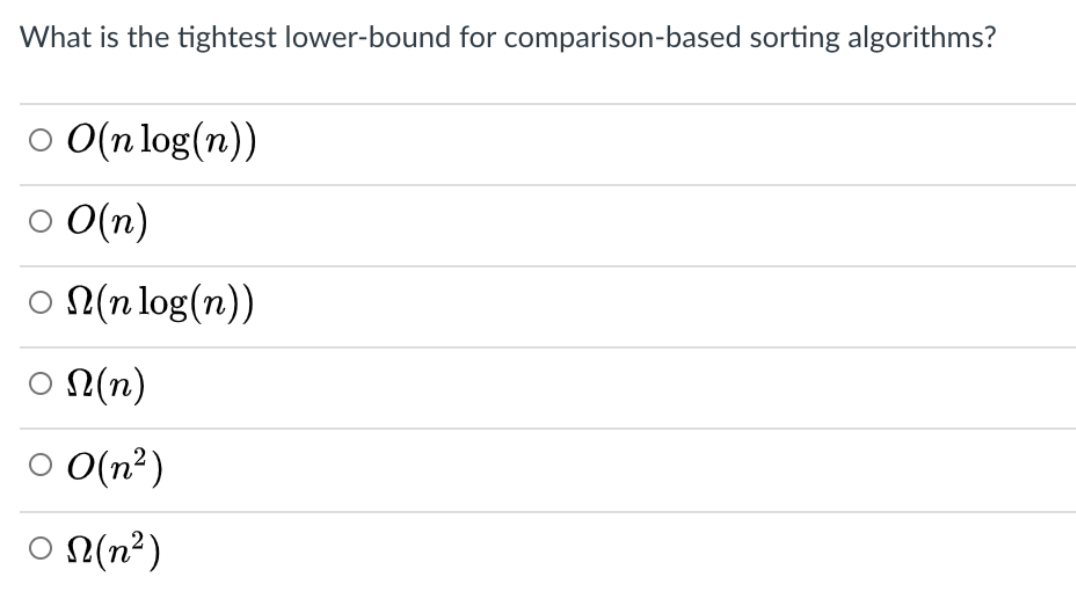1076x606 pixels.
Task: Pick the Ω(n) radio button
Action: (x=40, y=383)
